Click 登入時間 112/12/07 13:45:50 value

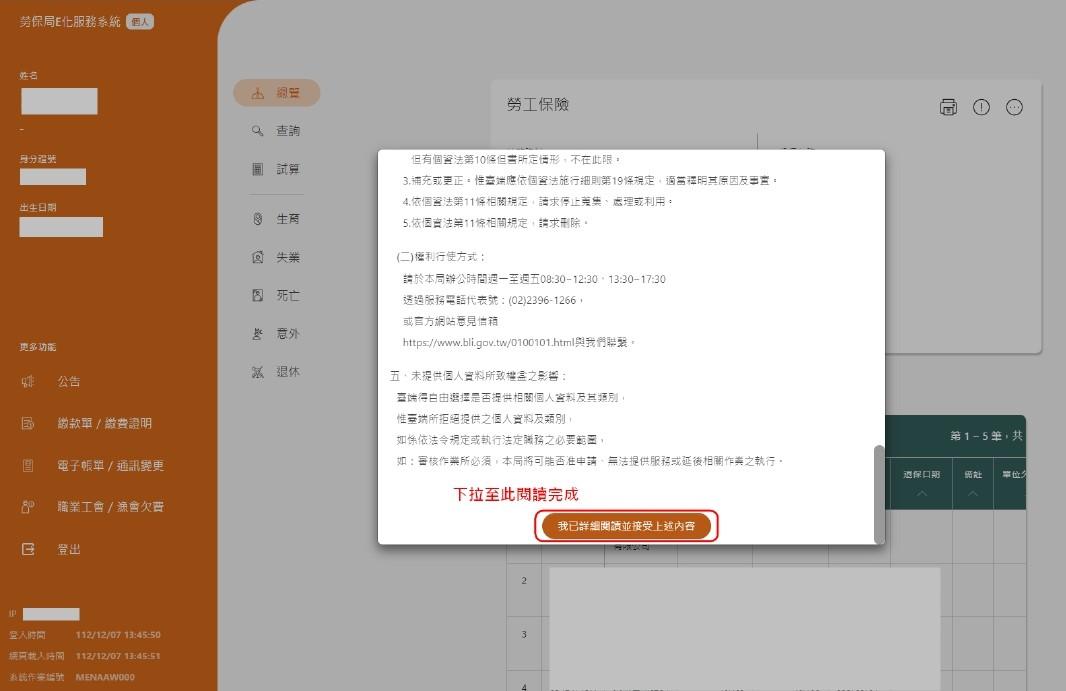(118, 635)
